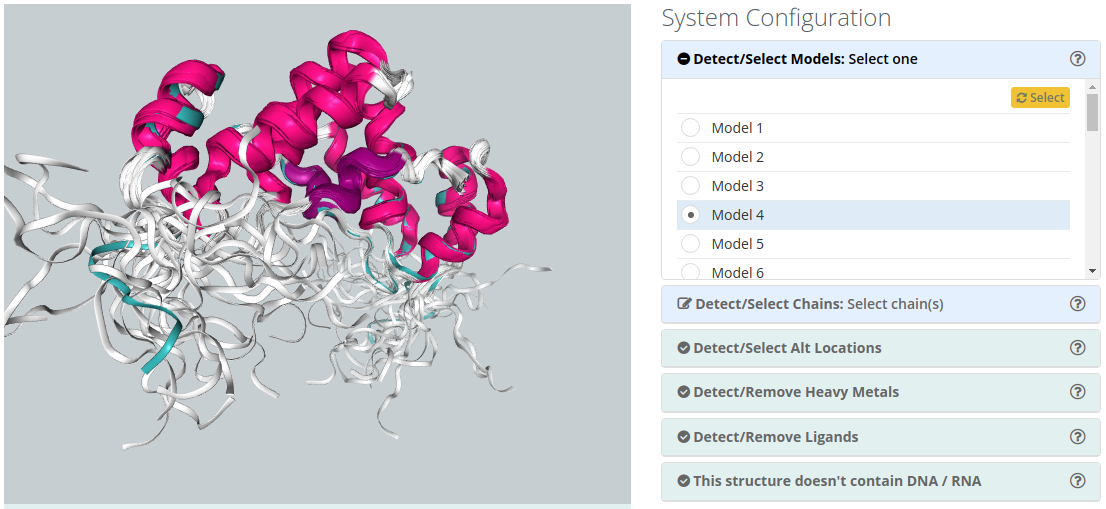
Task: Select the Model 1 radio button
Action: click(x=690, y=128)
